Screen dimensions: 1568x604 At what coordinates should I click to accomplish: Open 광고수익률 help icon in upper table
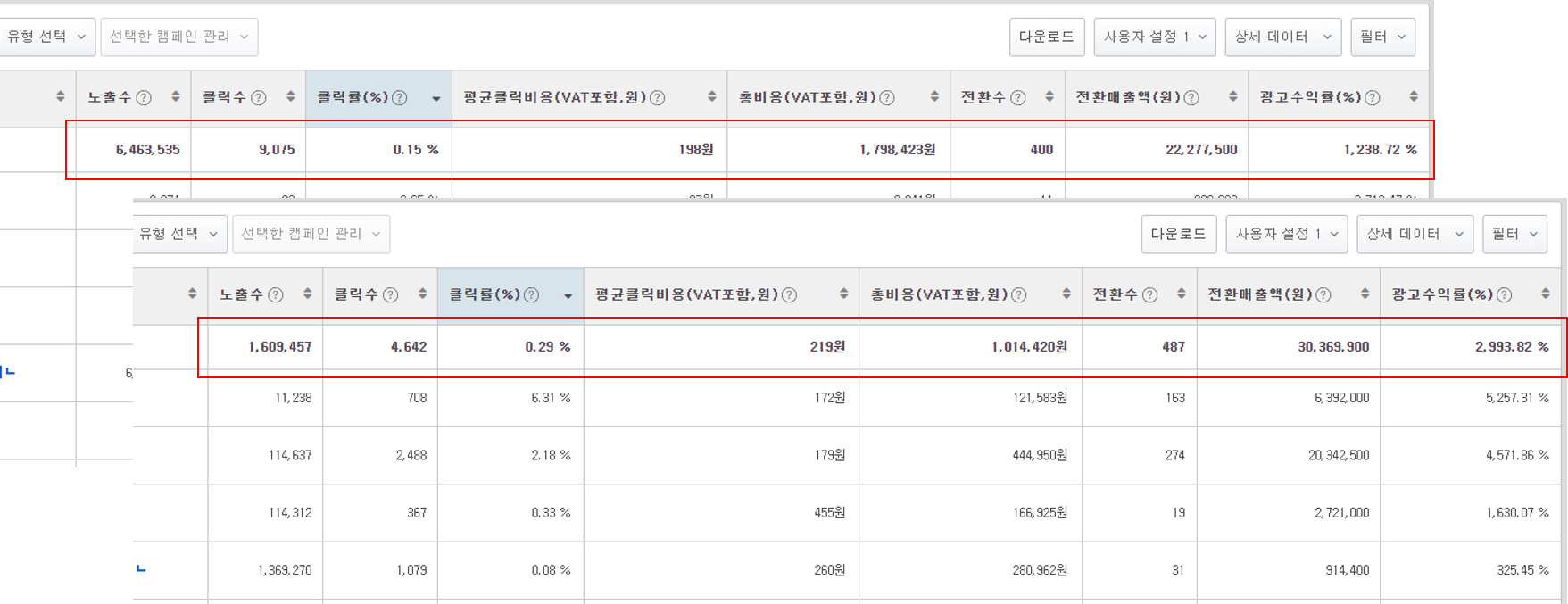1373,98
